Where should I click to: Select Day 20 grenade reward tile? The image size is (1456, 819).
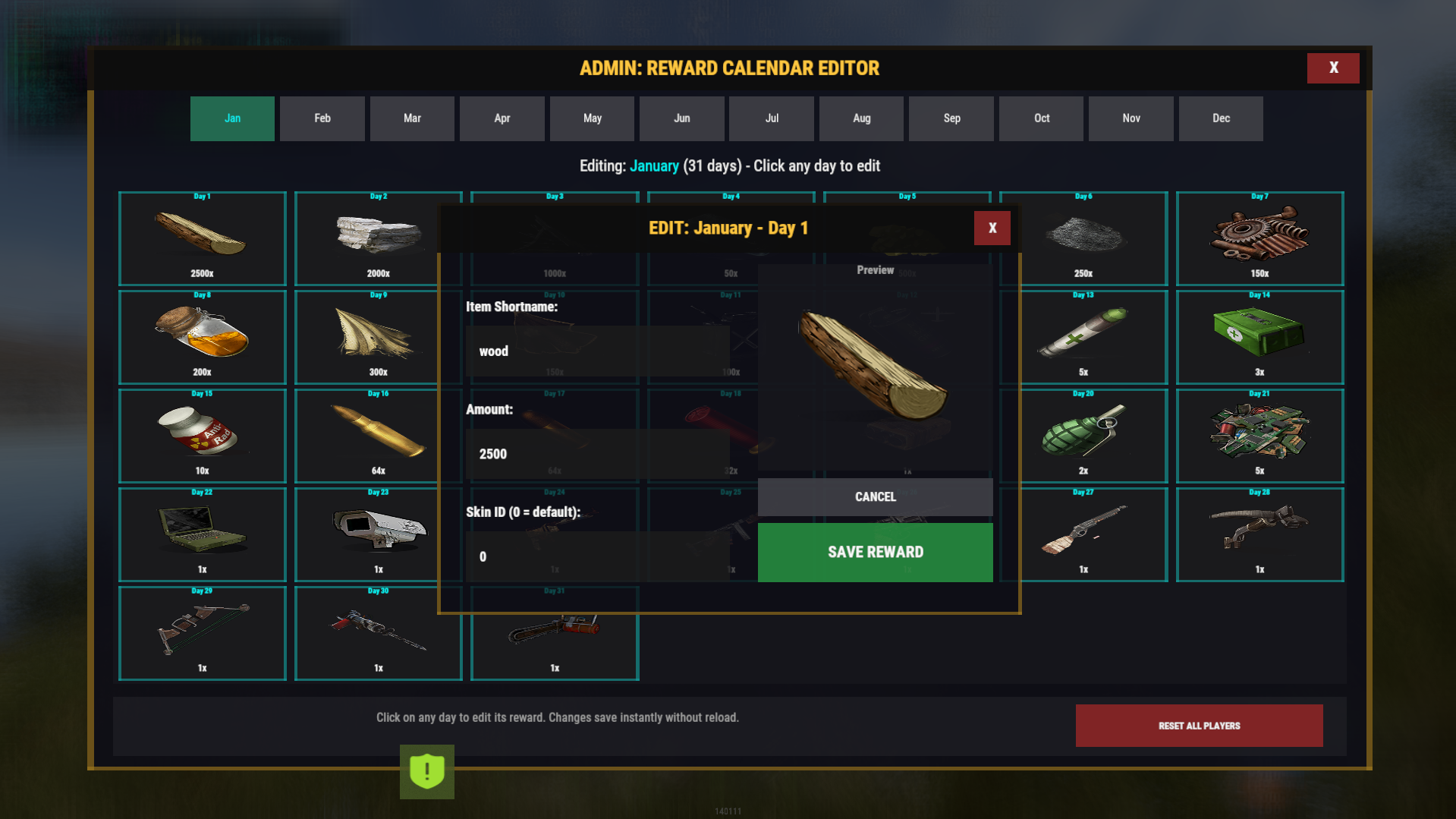[1083, 436]
